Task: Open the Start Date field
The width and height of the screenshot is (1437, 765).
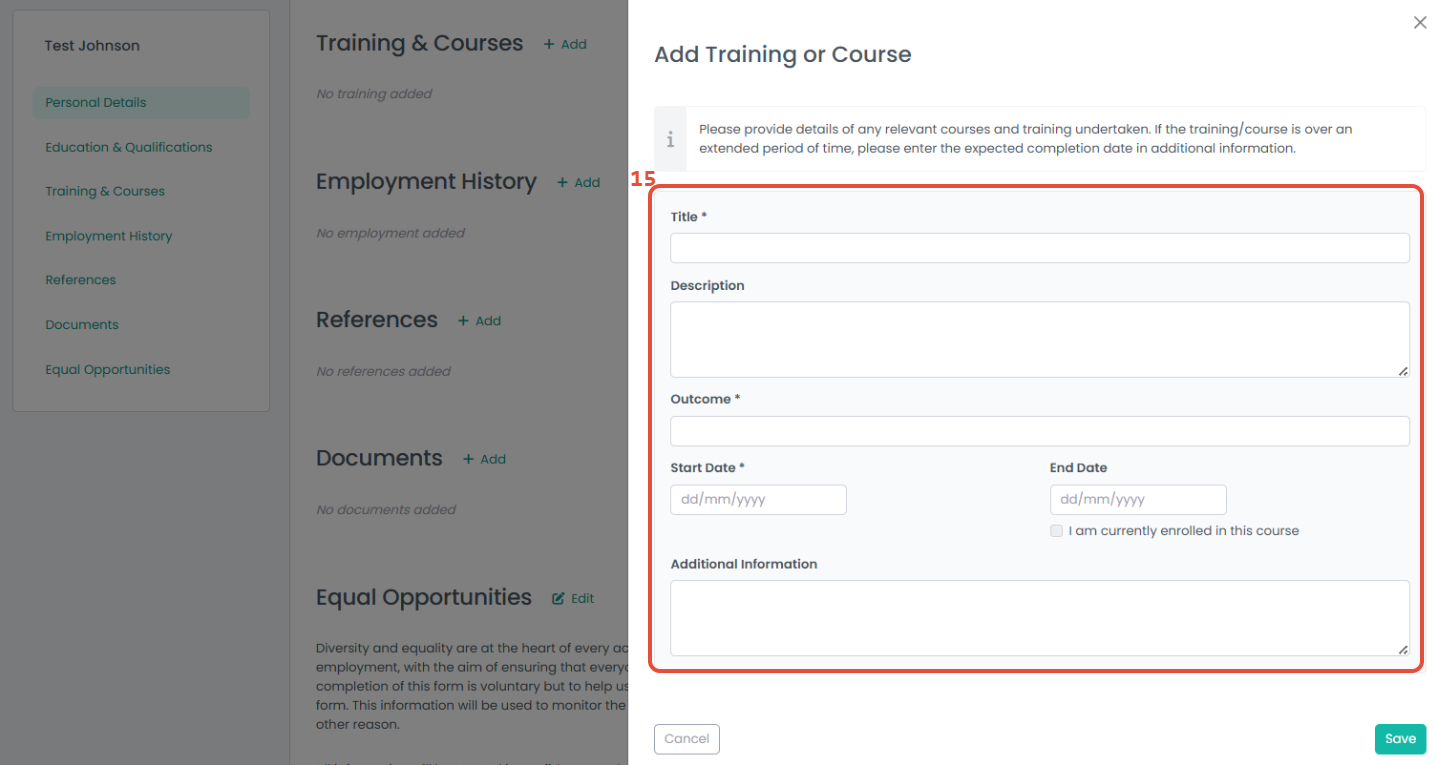Action: coord(758,499)
